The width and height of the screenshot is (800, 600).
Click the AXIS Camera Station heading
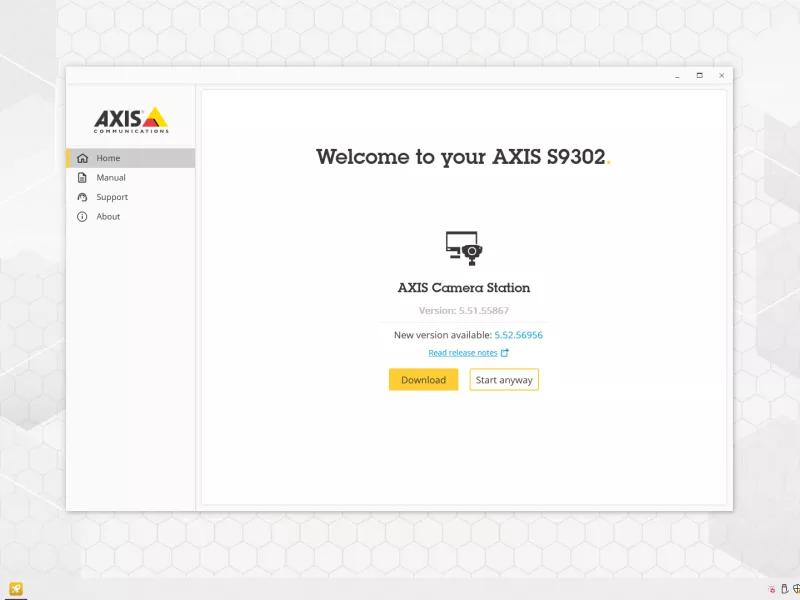[x=464, y=288]
